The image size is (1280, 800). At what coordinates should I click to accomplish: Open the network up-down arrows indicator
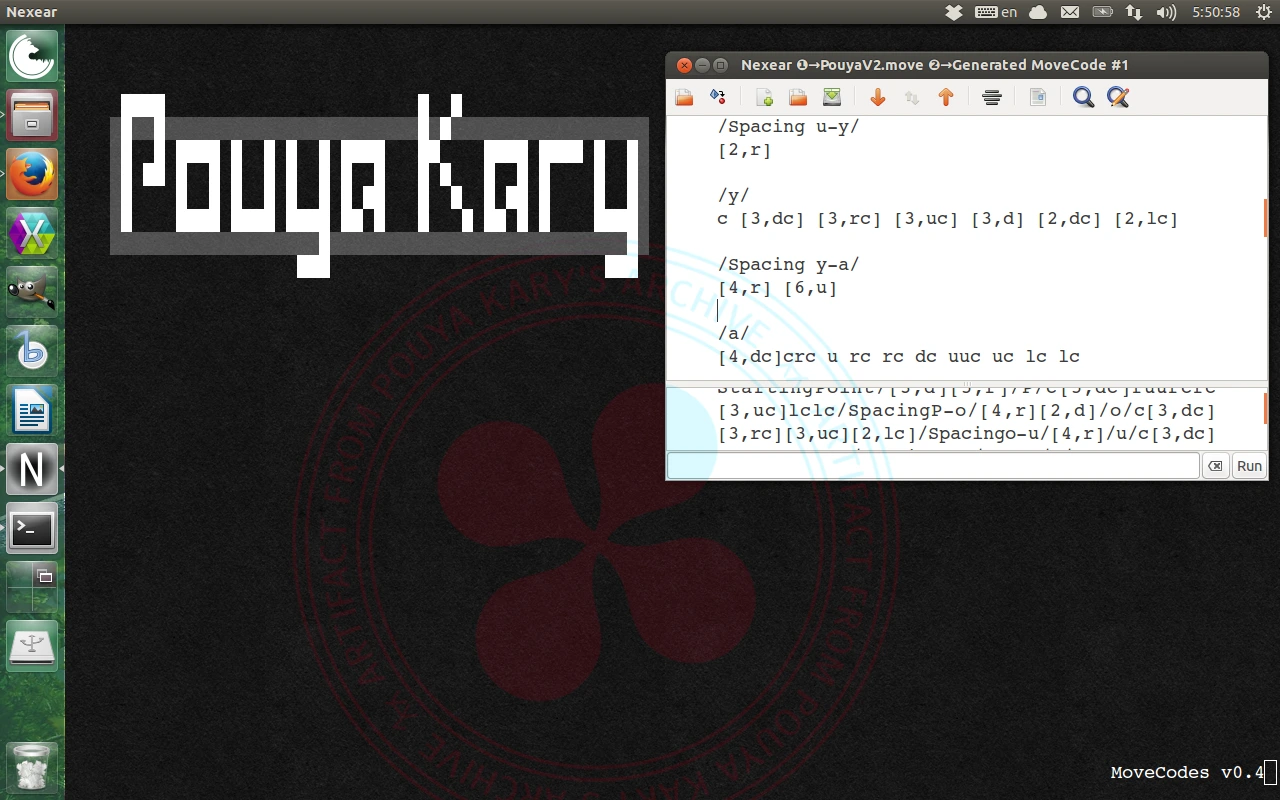tap(1134, 12)
